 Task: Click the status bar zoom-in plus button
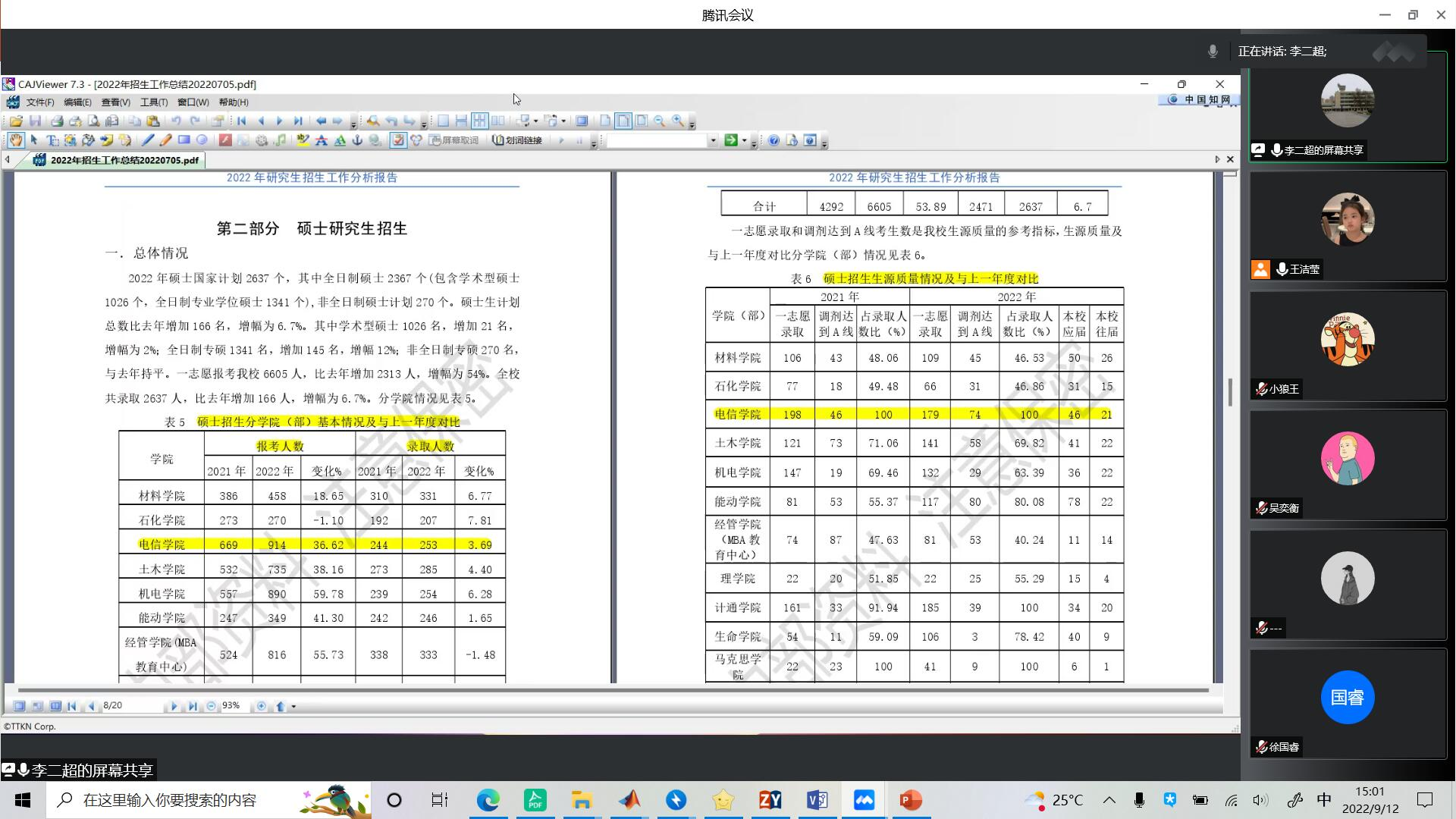(261, 706)
